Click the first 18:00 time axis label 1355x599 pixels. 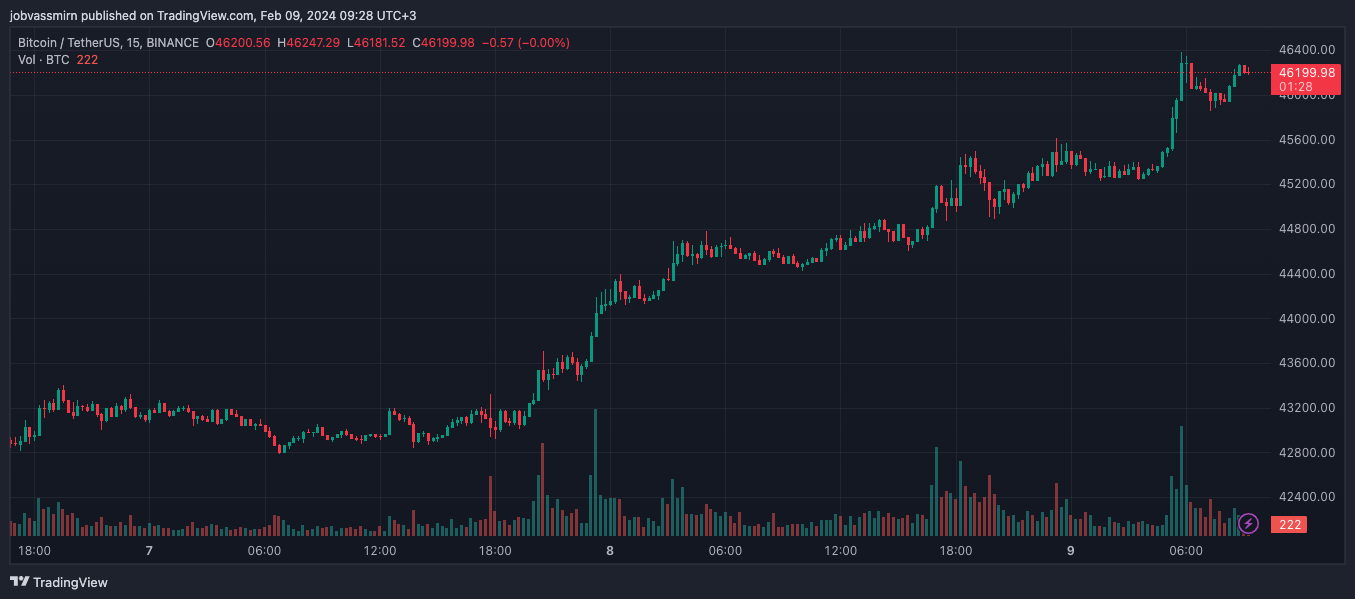pos(35,551)
